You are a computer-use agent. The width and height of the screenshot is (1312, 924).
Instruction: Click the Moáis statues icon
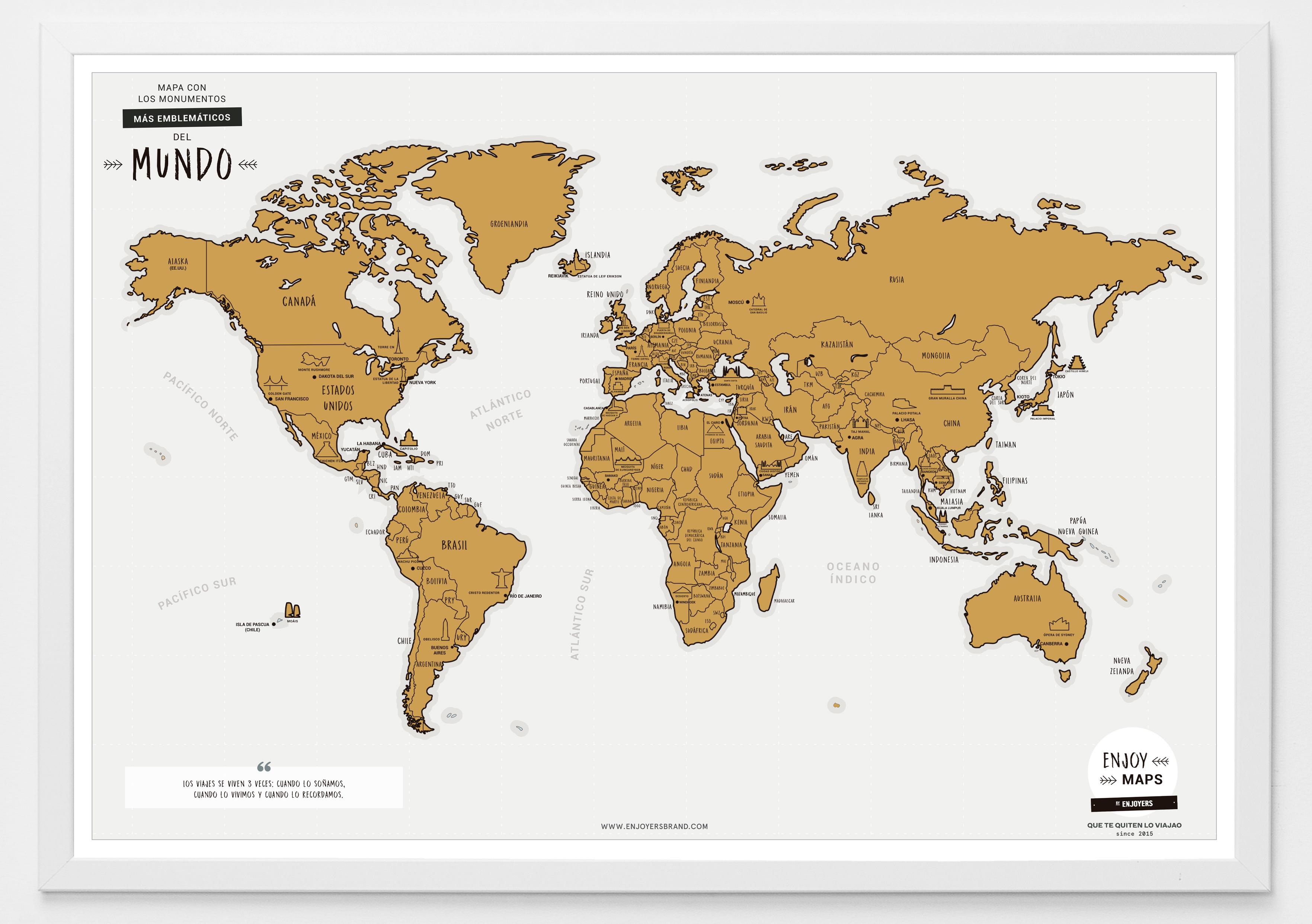pos(292,610)
